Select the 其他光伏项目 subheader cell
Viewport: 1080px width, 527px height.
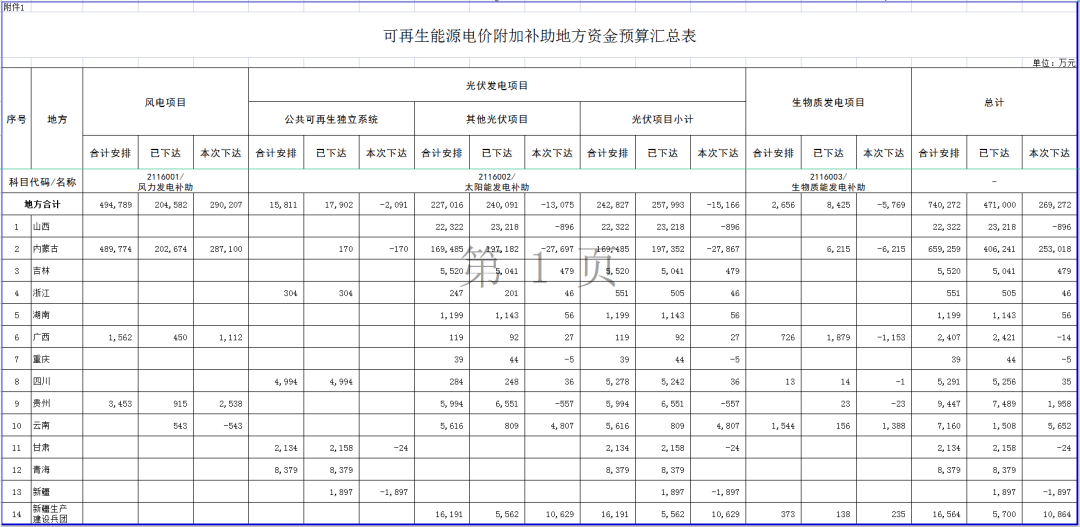[497, 119]
